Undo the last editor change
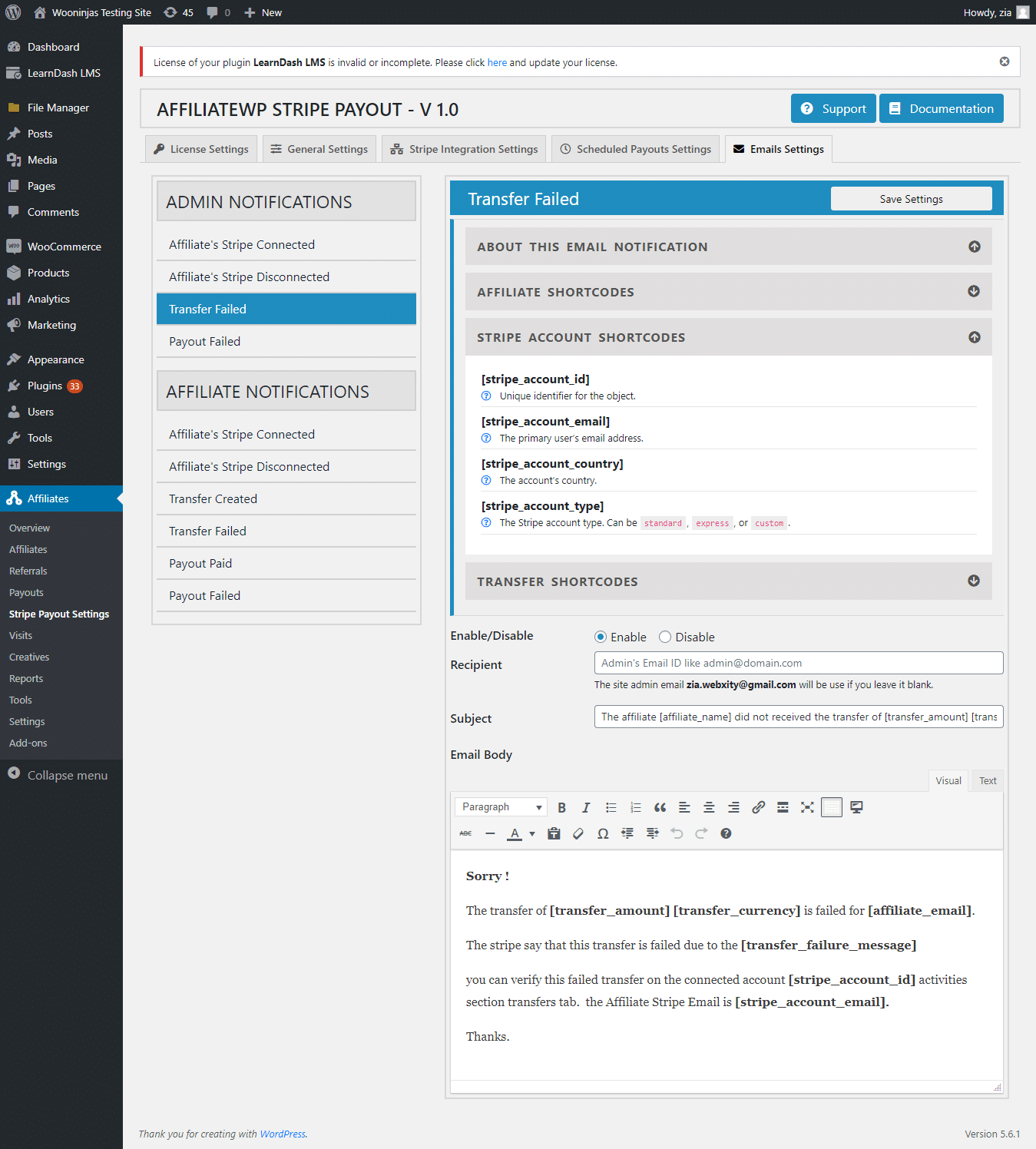Screen dimensions: 1036x1149 pos(677,833)
